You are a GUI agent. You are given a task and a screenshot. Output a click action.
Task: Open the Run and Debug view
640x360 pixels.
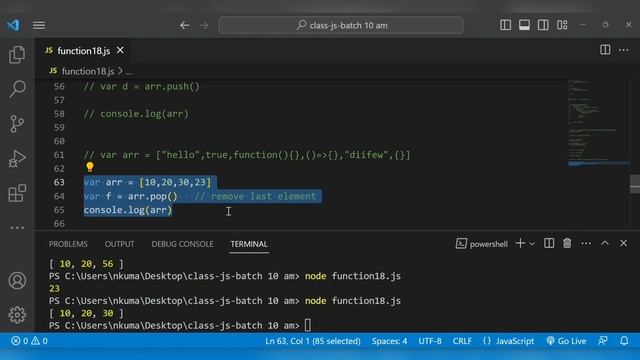(17, 158)
